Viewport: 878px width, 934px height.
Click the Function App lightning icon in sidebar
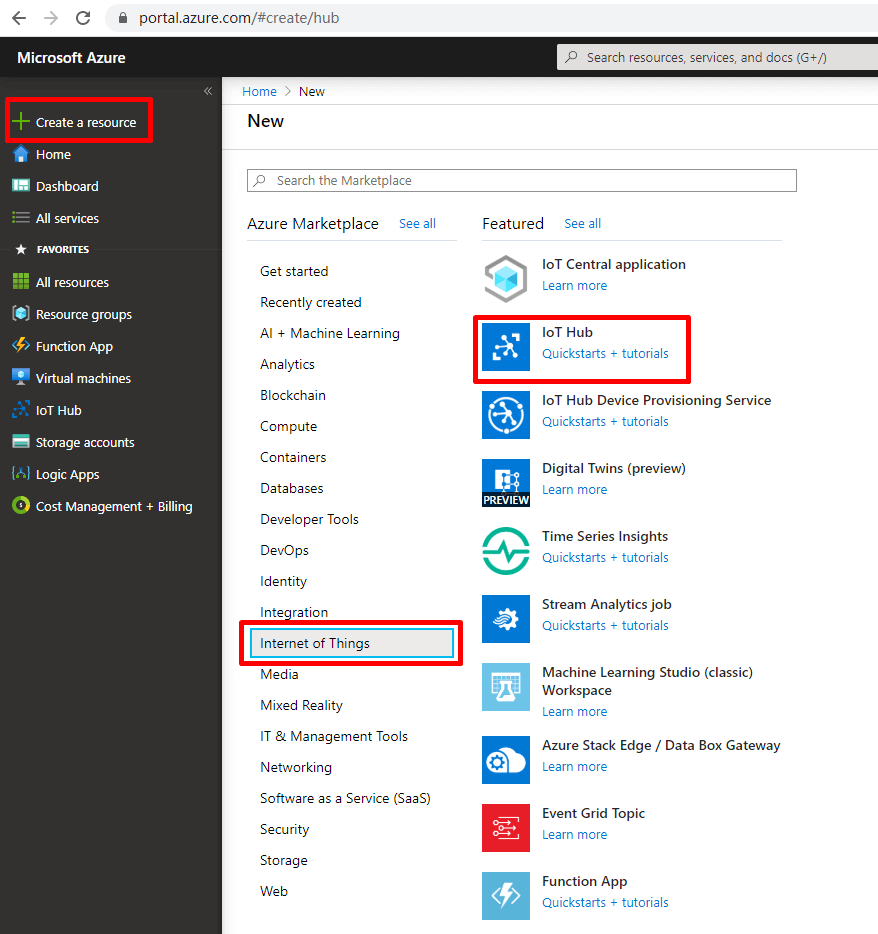(21, 345)
